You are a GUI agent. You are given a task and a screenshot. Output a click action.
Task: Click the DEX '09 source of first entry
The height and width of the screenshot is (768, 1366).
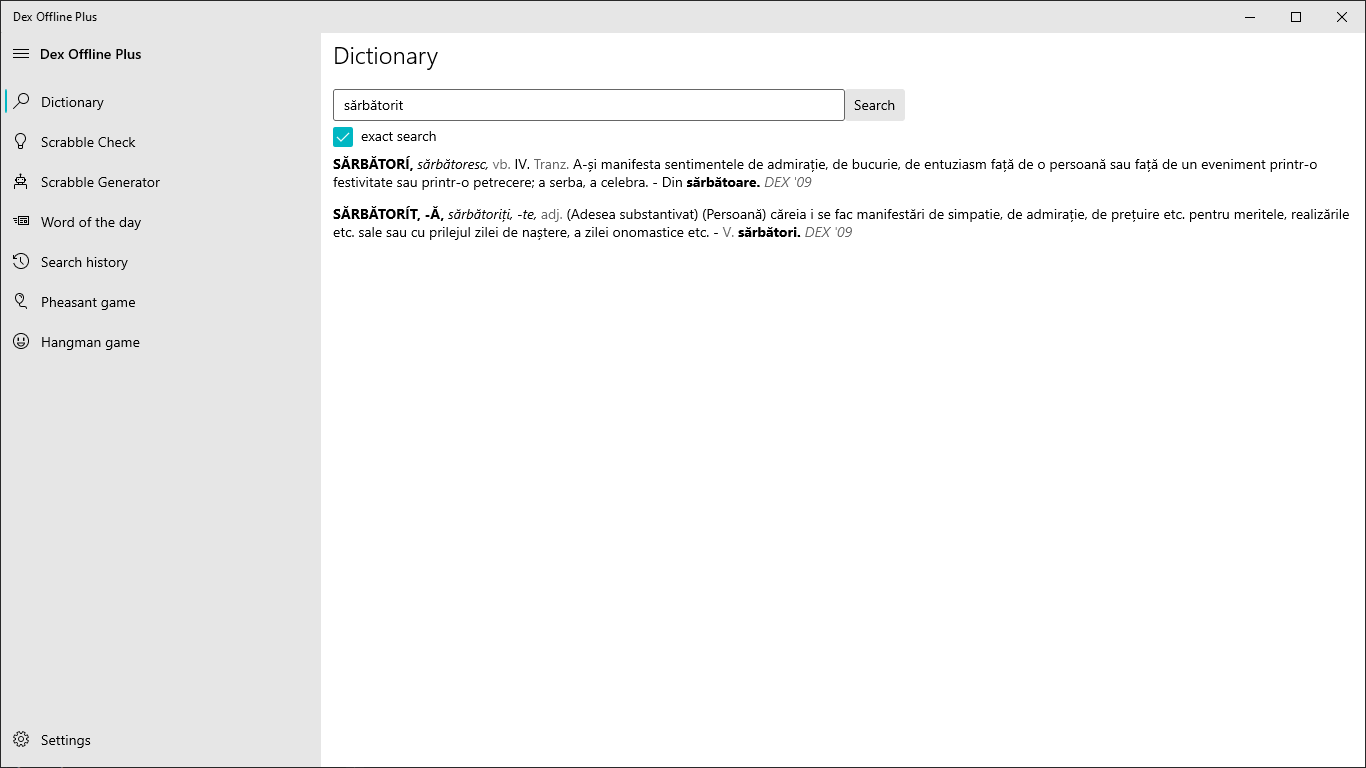point(788,183)
